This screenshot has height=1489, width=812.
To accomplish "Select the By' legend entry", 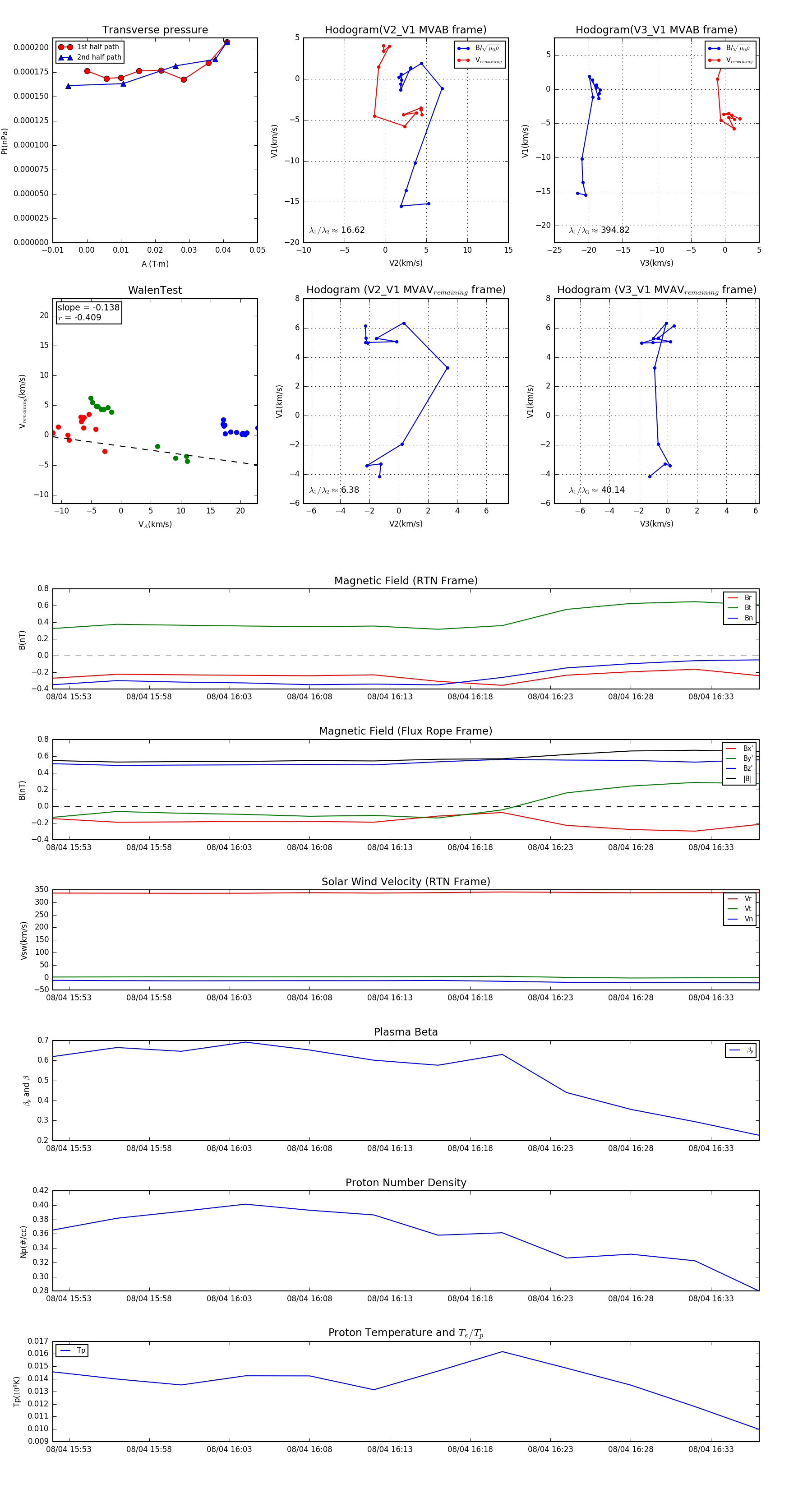I will click(740, 758).
